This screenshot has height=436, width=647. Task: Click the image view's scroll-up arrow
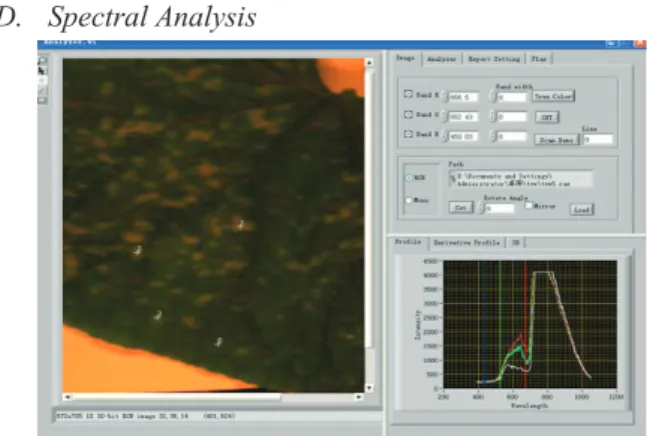369,63
